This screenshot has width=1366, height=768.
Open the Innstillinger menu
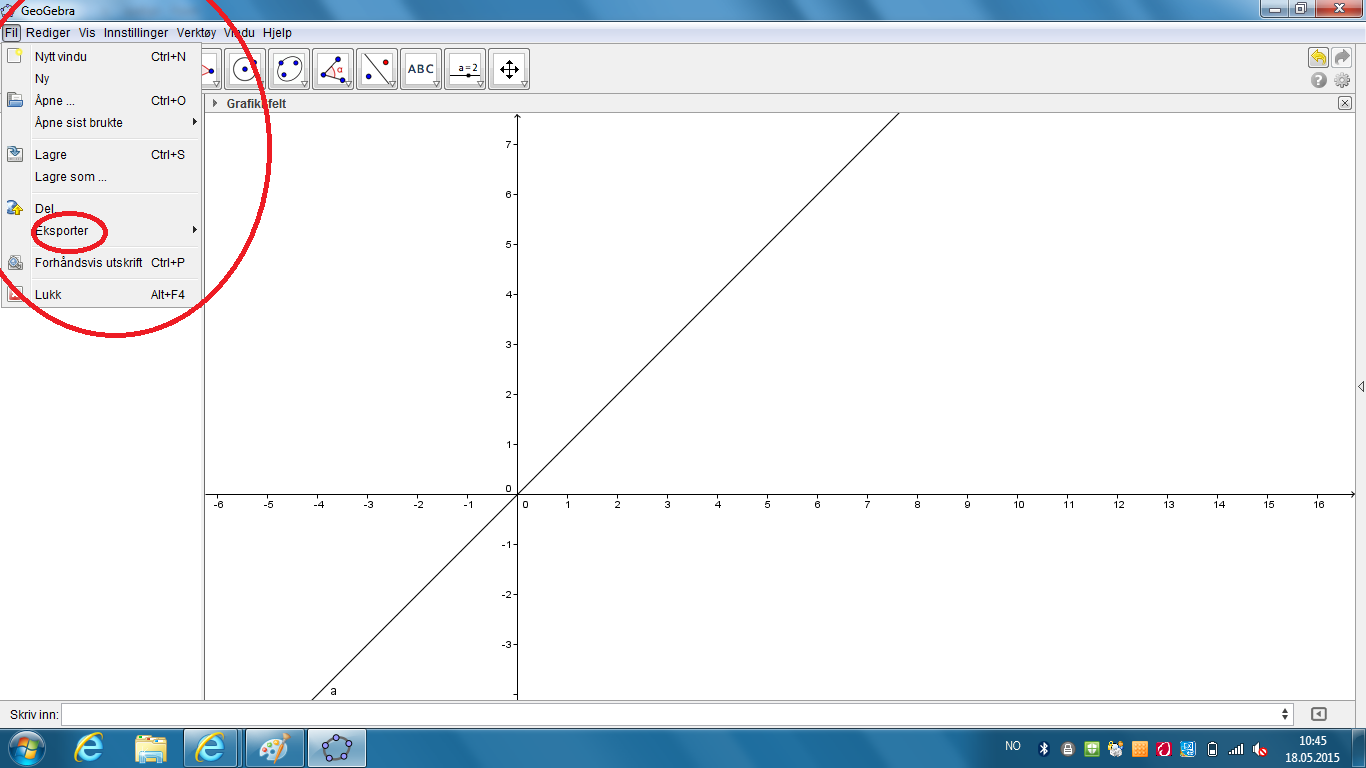pyautogui.click(x=136, y=33)
